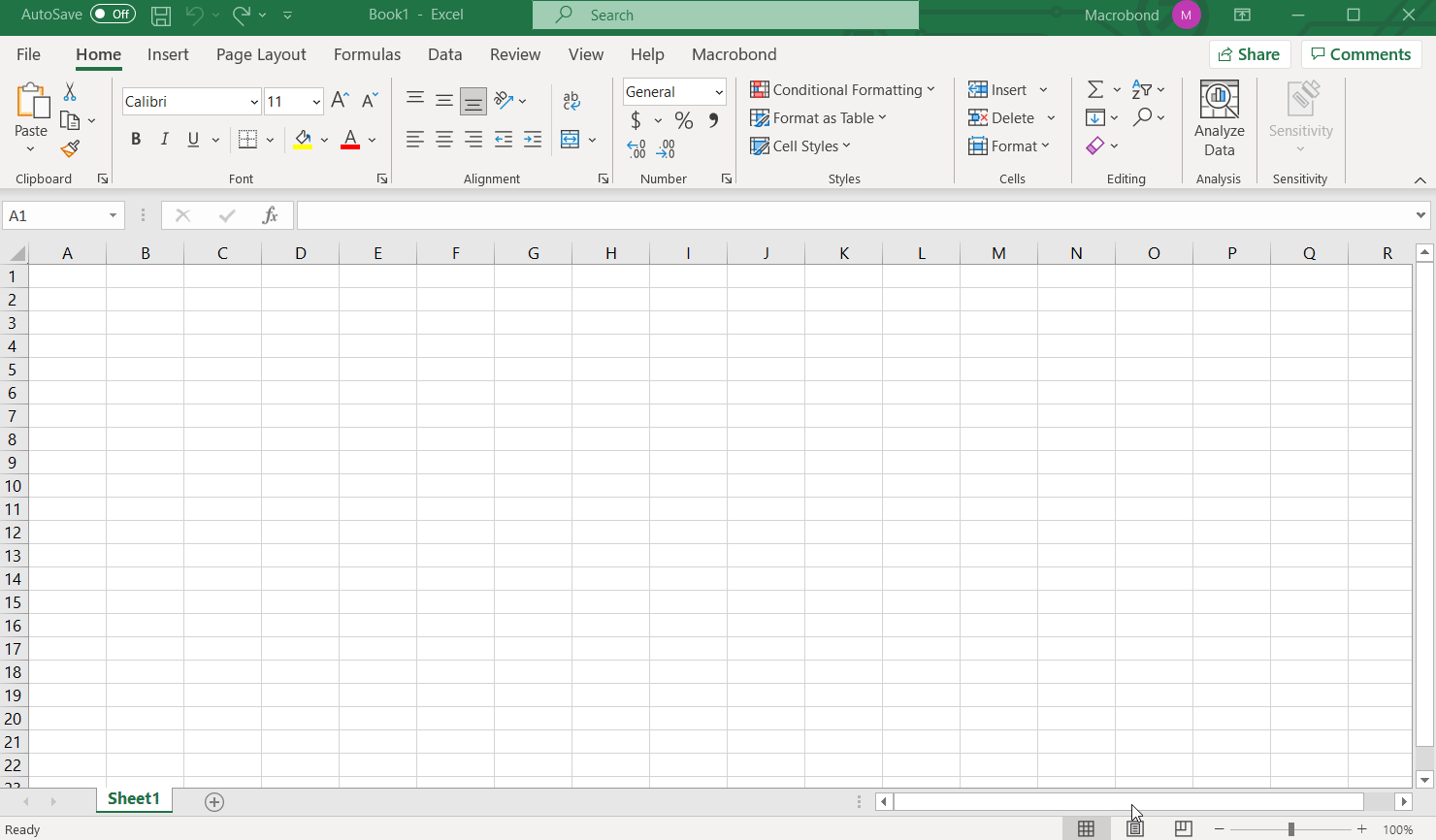This screenshot has width=1436, height=840.
Task: Open the Macrobond tab
Action: [x=734, y=54]
